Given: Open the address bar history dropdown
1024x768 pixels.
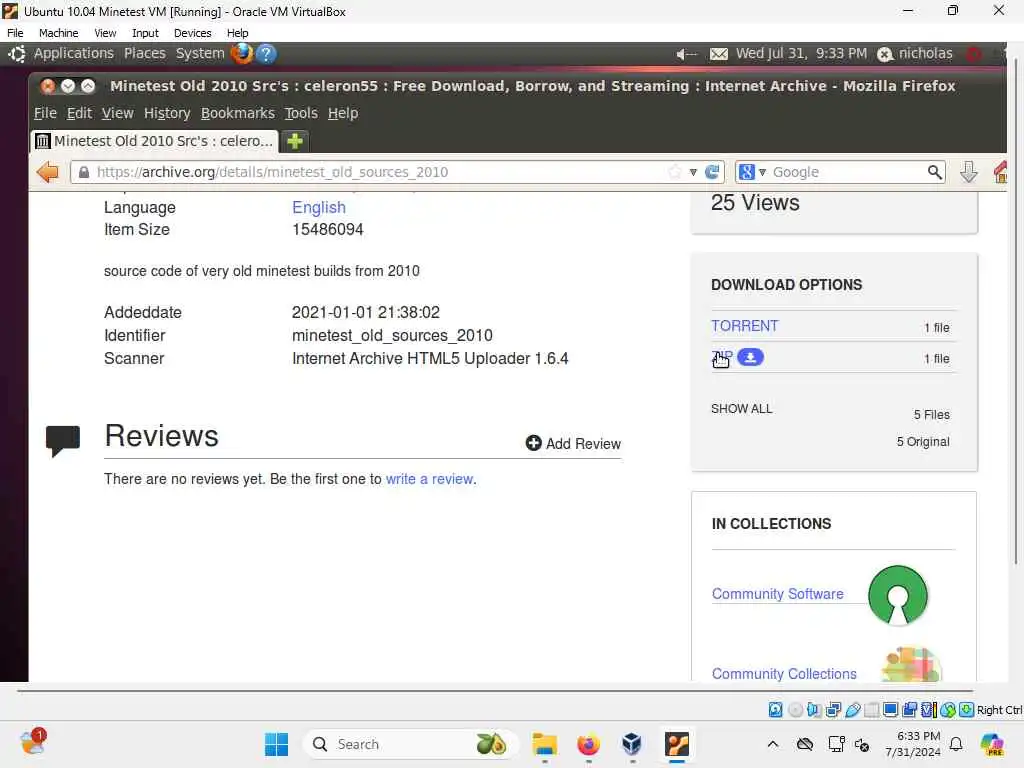Looking at the screenshot, I should [693, 172].
